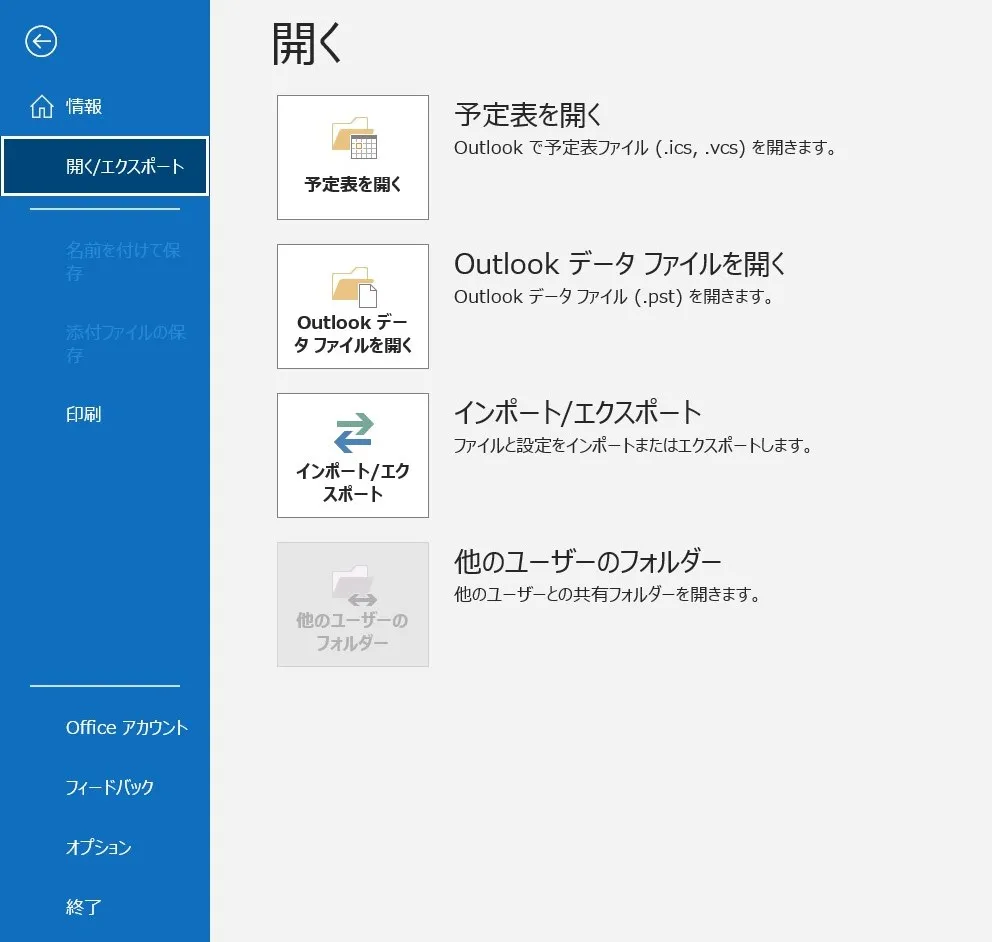The height and width of the screenshot is (942, 992).
Task: Click the back arrow circle icon
Action: point(41,42)
